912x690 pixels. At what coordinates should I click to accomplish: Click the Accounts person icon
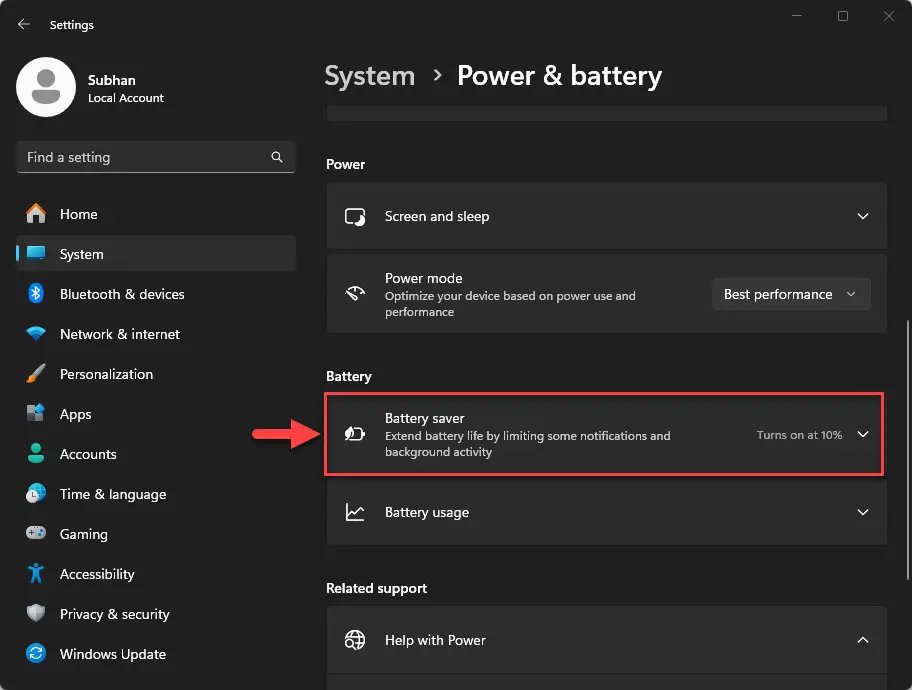point(36,453)
